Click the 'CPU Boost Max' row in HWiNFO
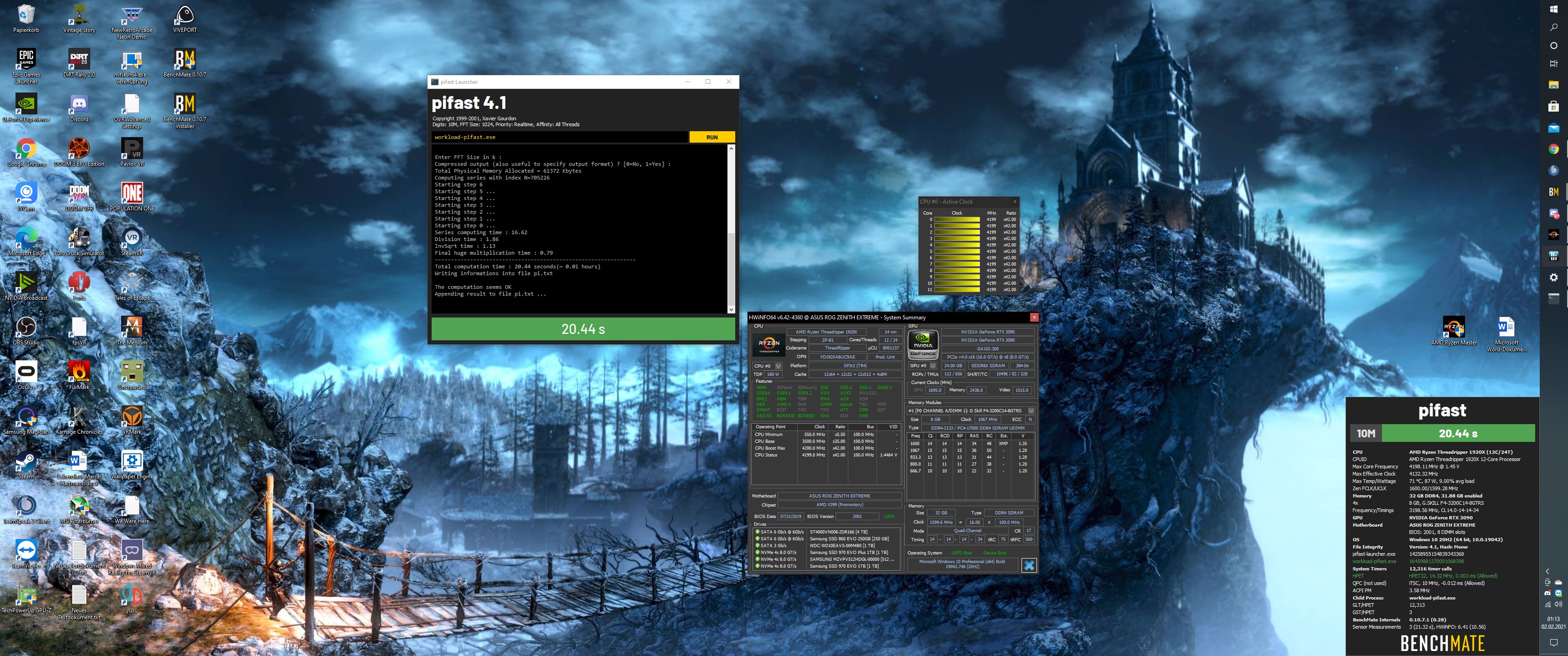Viewport: 1568px width, 656px height. 826,448
